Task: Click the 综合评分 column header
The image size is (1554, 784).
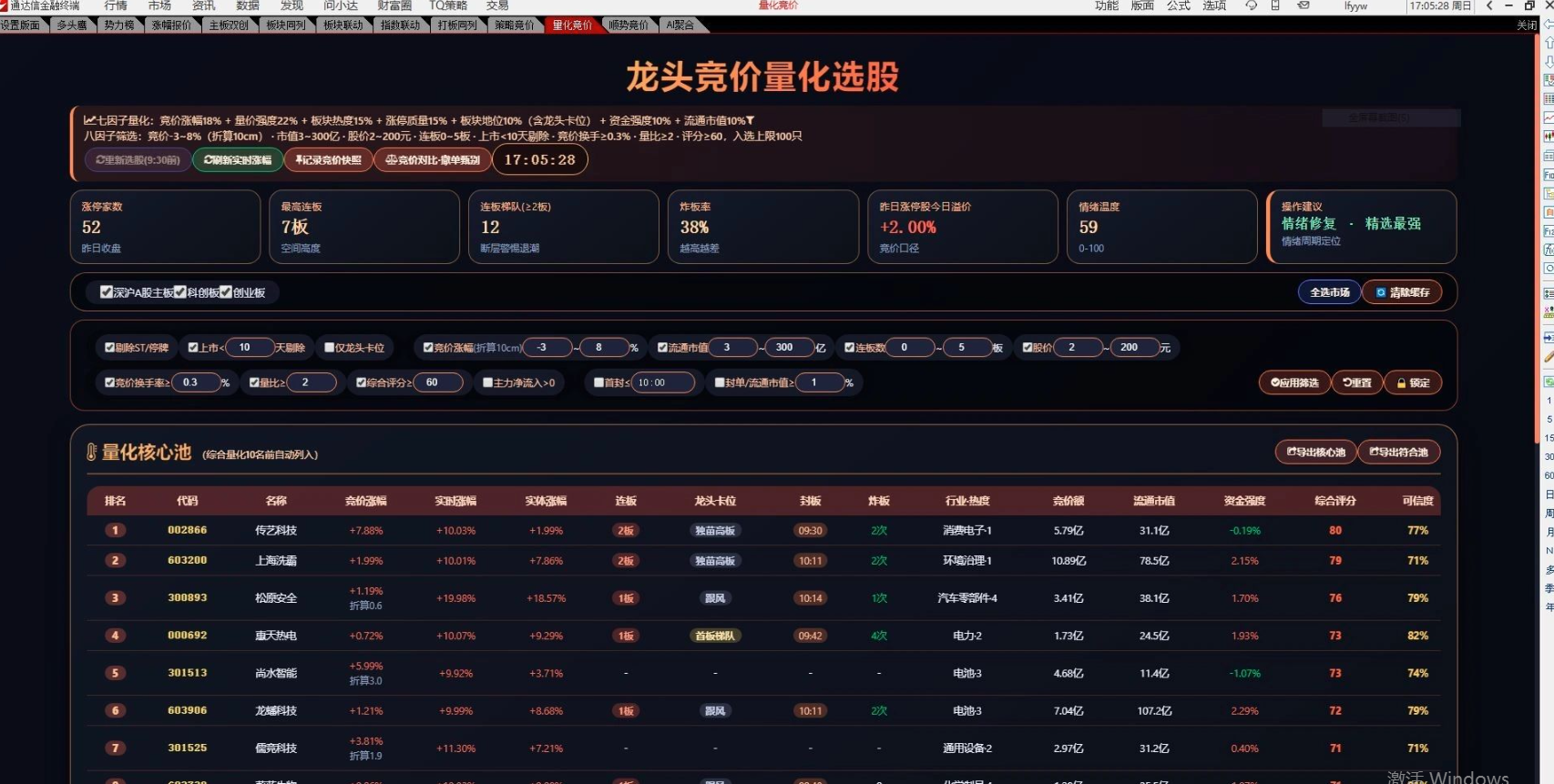Action: (x=1335, y=501)
